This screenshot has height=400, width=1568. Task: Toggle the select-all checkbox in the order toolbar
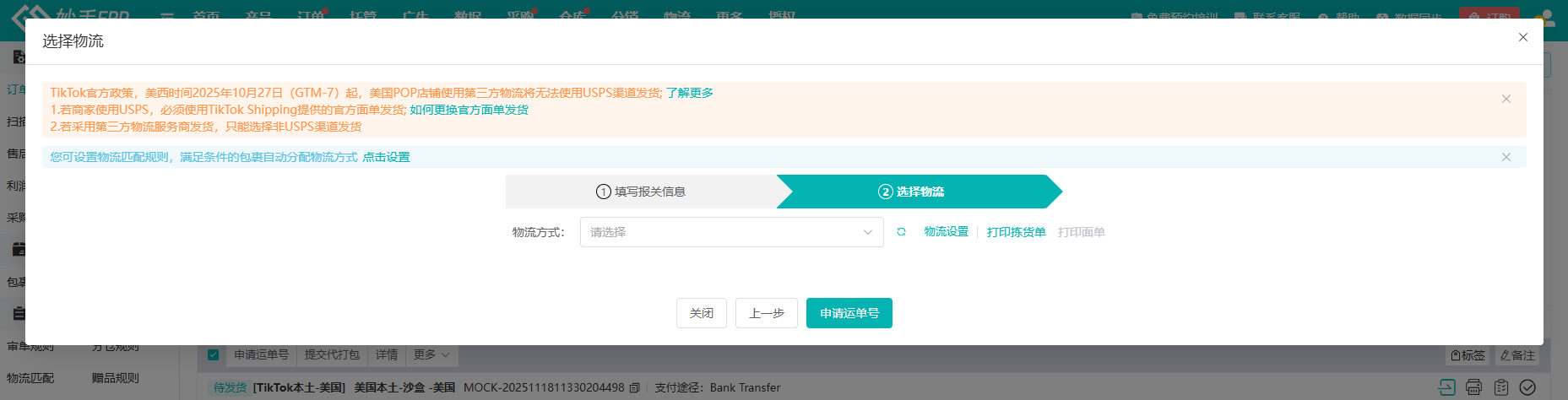[x=213, y=355]
